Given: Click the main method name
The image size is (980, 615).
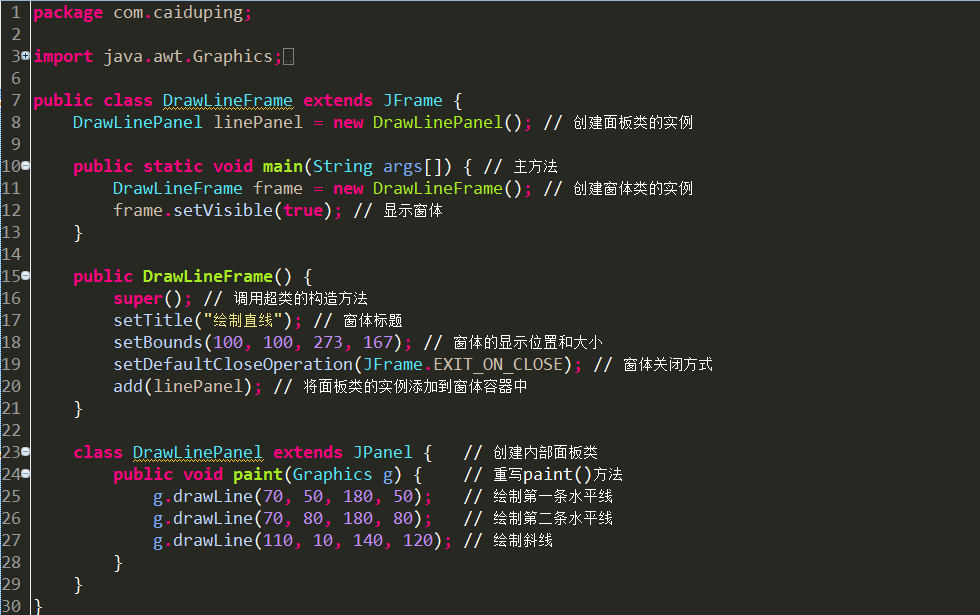Looking at the screenshot, I should [x=282, y=166].
